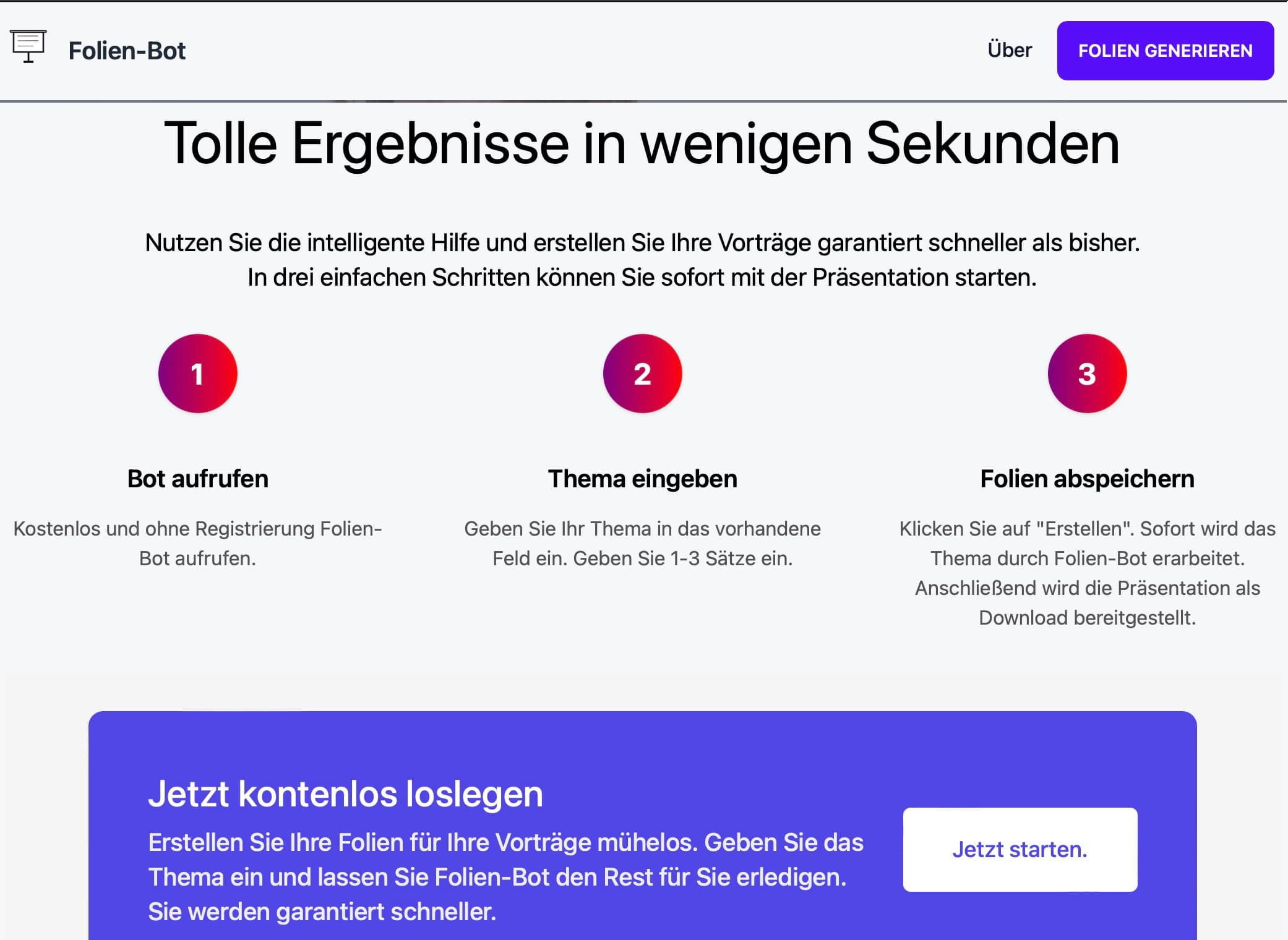This screenshot has width=1288, height=940.
Task: Click the Tolle Ergebnisse in wenigen Sekunden headline
Action: click(642, 143)
